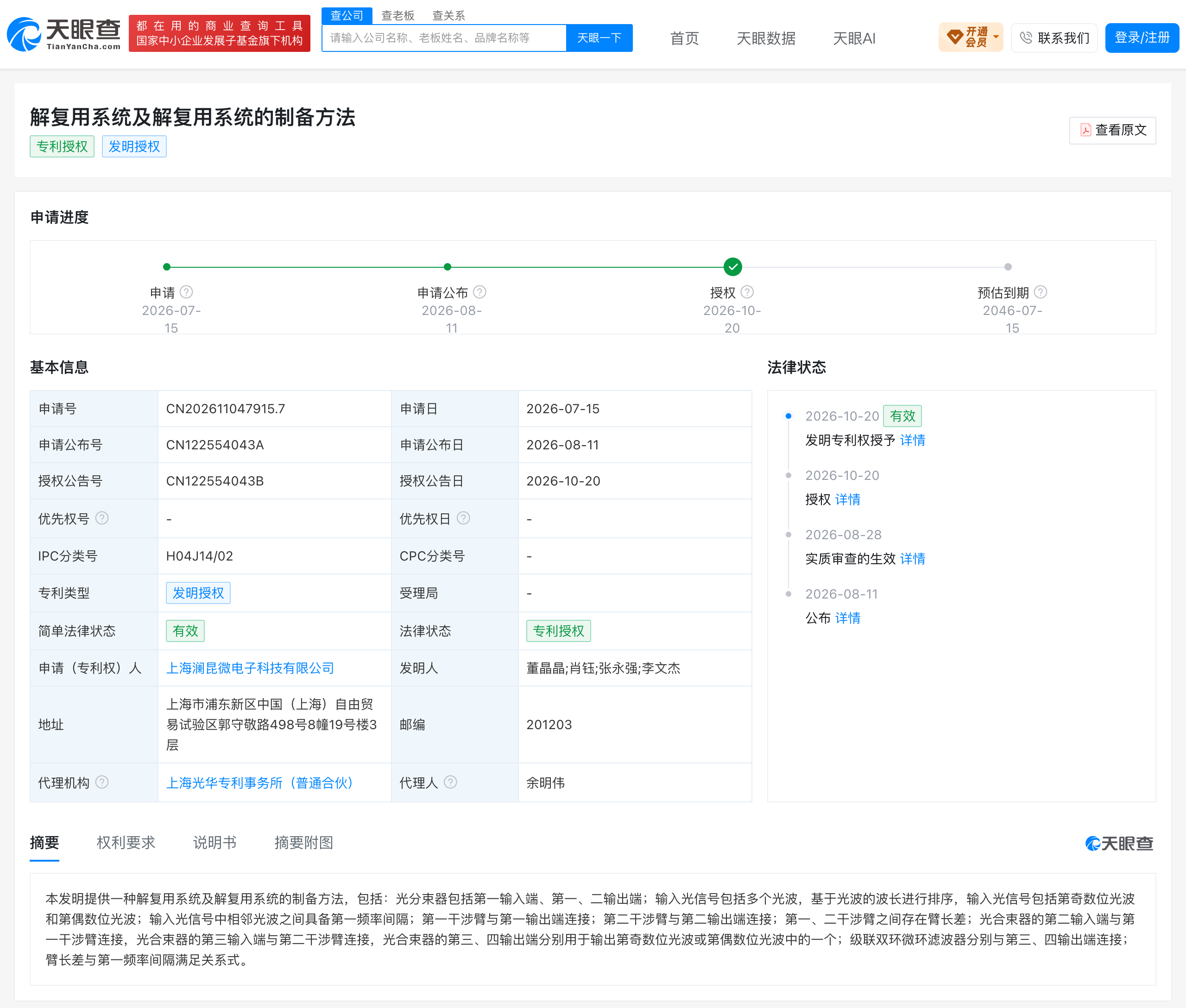Click 查看原文 PDF button
The width and height of the screenshot is (1186, 1008).
point(1112,130)
